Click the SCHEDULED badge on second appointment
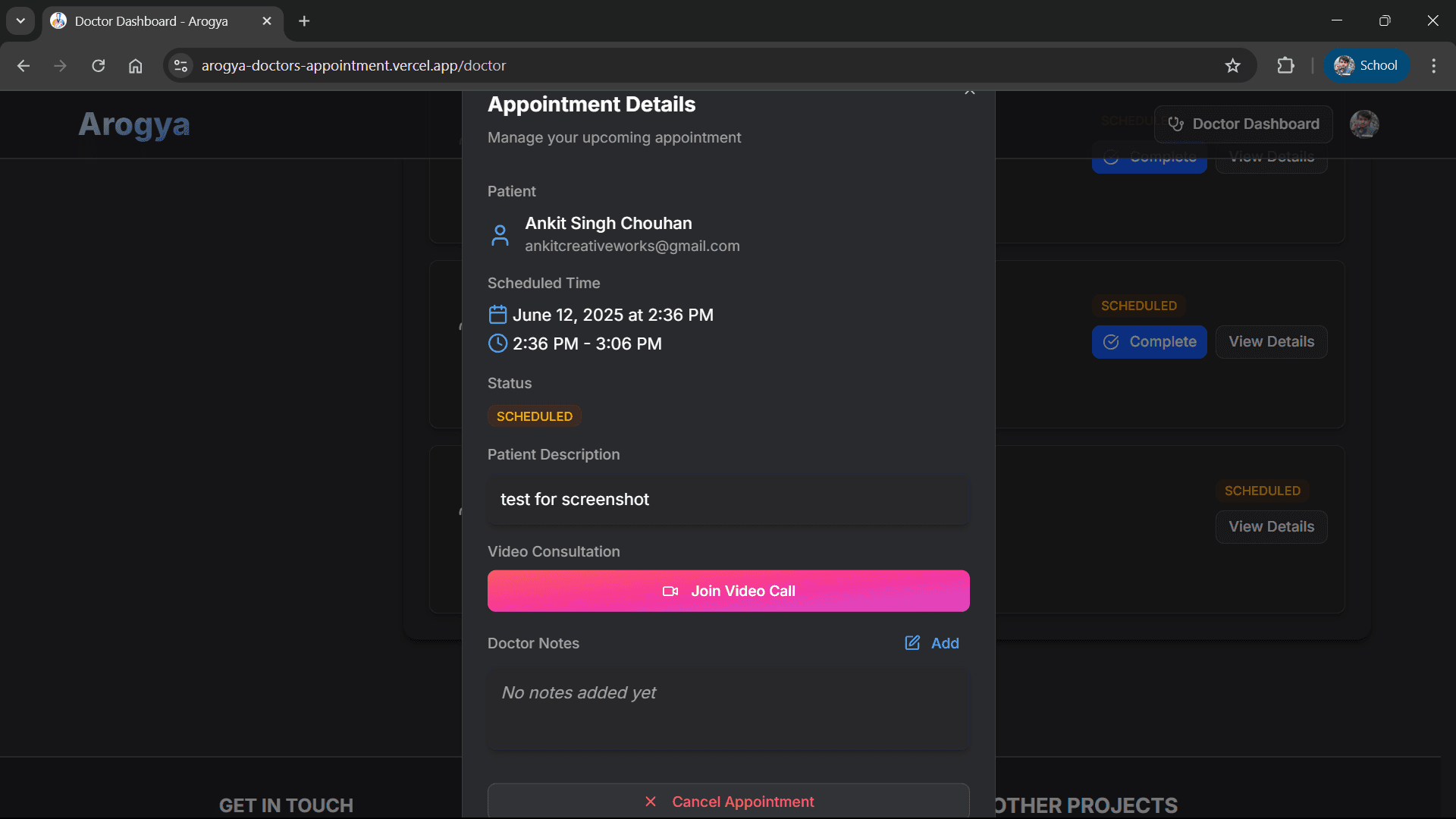 pos(1138,306)
